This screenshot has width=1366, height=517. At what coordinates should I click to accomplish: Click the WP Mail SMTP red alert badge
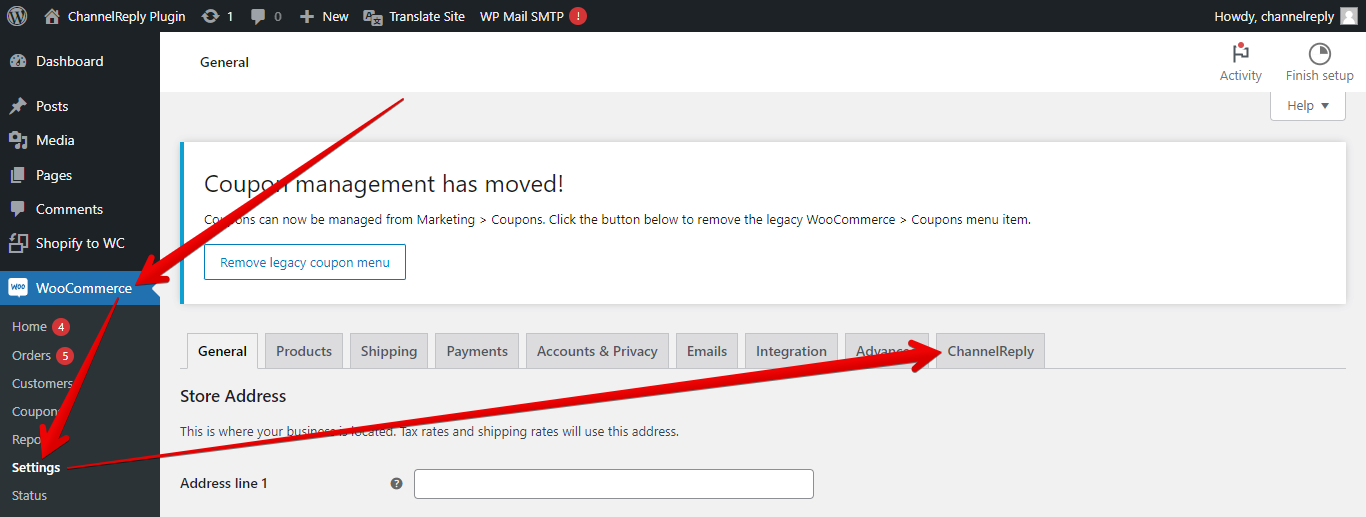click(578, 16)
